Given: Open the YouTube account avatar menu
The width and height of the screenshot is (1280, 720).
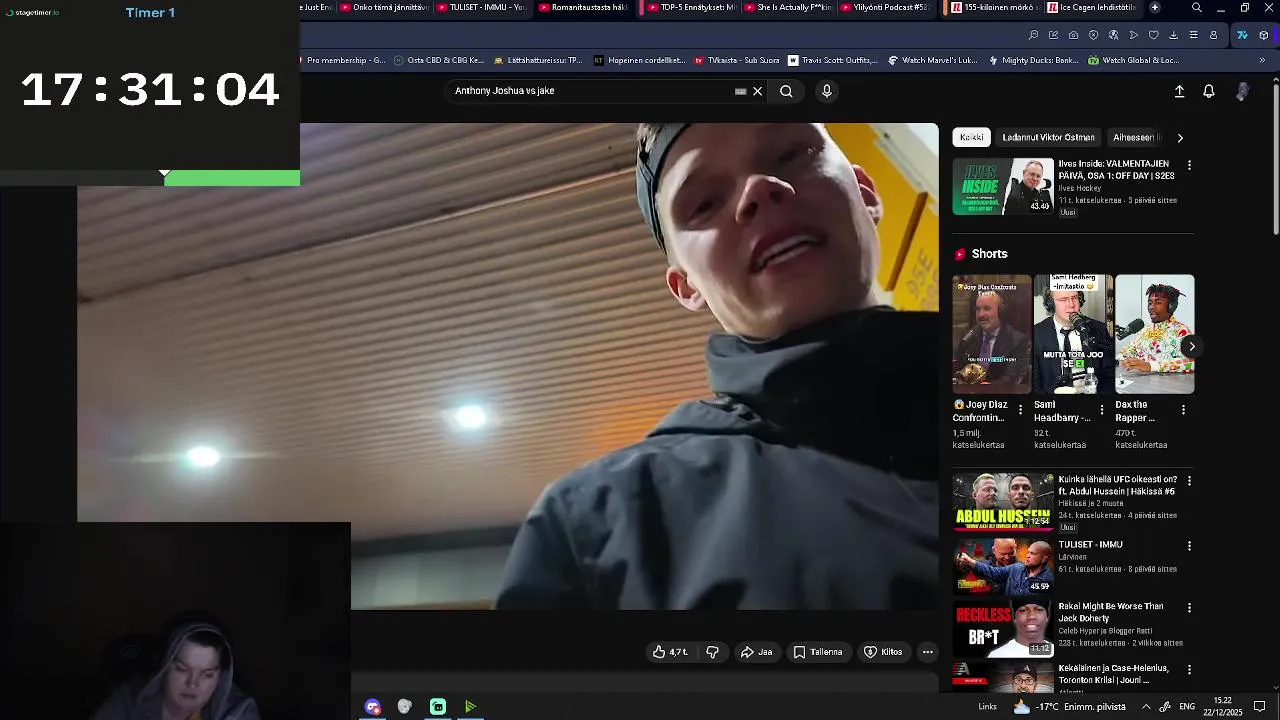Looking at the screenshot, I should (1242, 91).
